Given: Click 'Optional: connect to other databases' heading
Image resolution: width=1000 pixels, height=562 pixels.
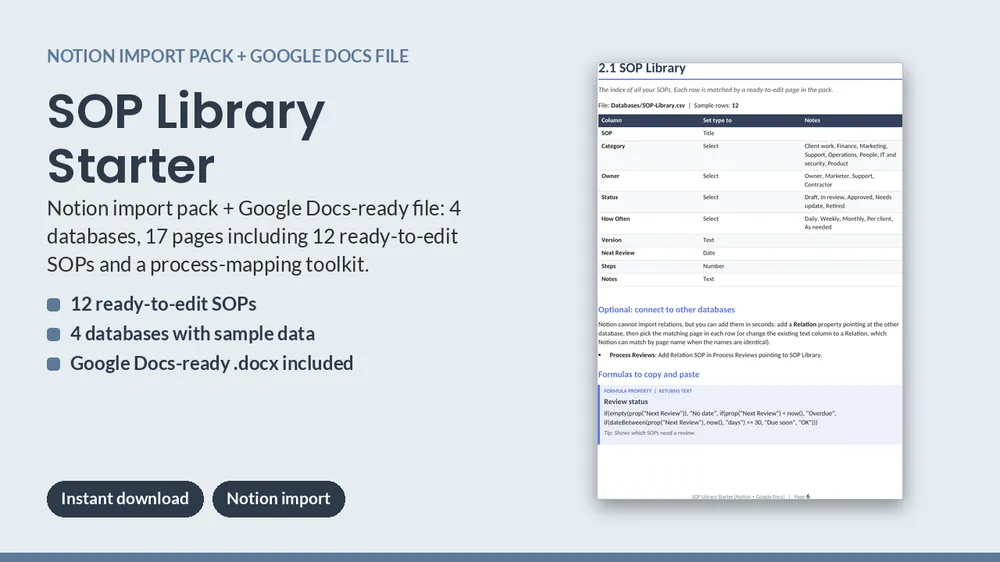Looking at the screenshot, I should point(666,309).
